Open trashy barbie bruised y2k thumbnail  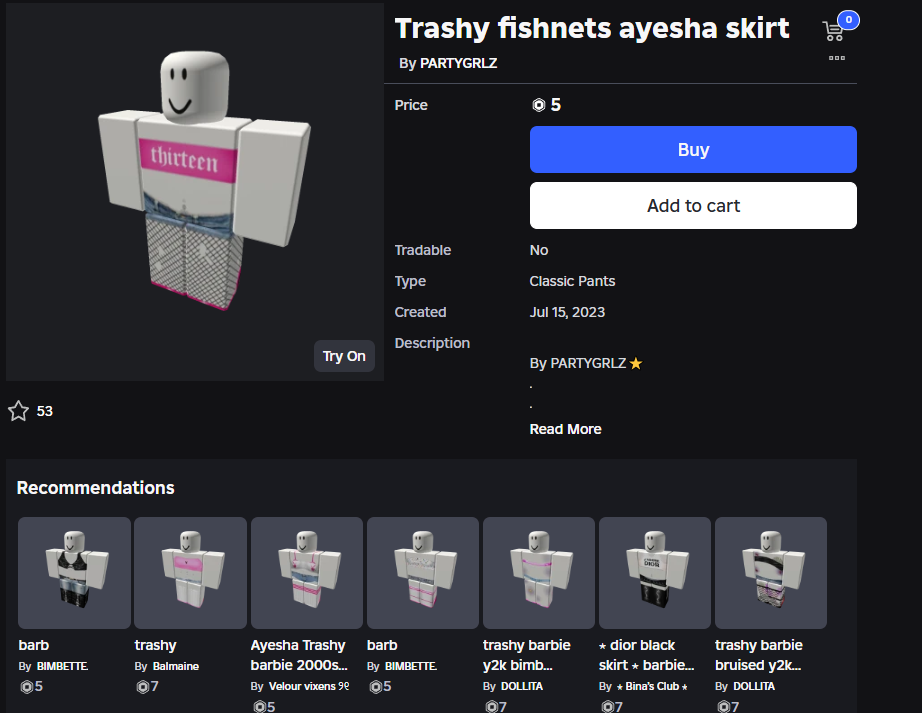(x=770, y=573)
